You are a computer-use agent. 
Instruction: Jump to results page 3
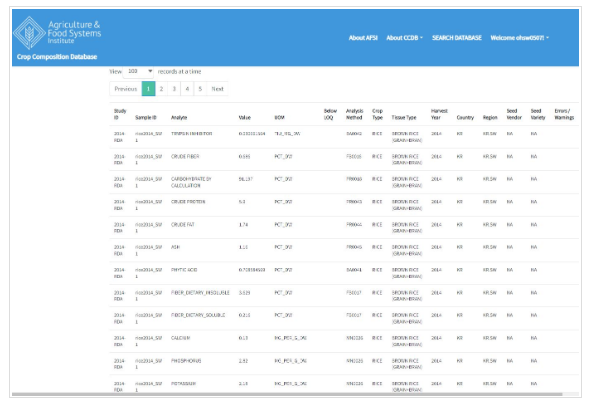(174, 89)
